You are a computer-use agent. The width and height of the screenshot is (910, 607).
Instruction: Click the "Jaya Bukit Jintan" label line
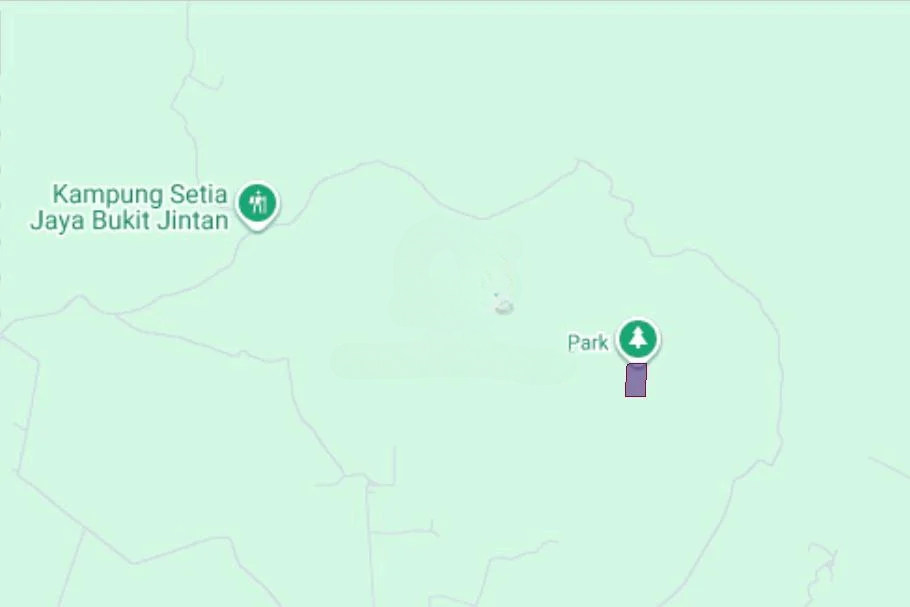(x=129, y=221)
